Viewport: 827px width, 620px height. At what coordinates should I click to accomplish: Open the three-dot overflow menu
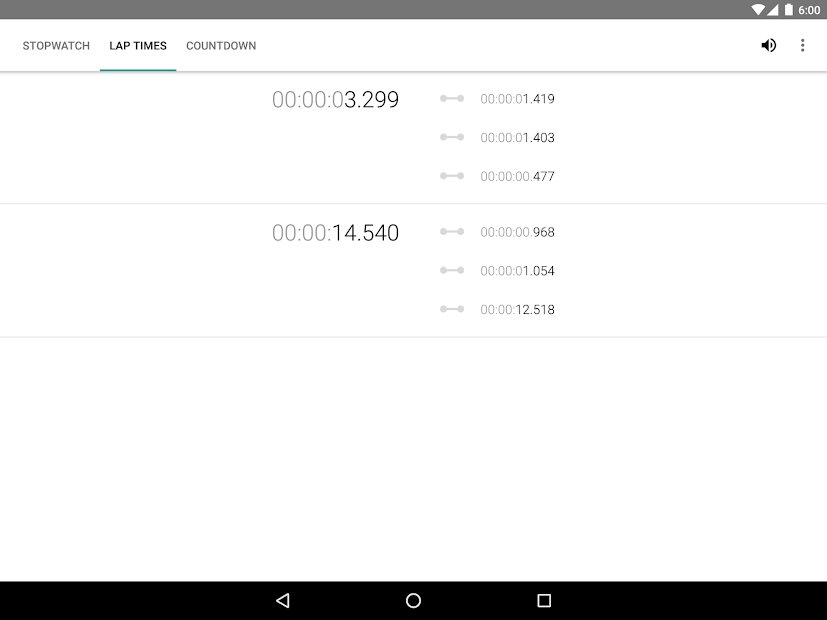click(802, 45)
